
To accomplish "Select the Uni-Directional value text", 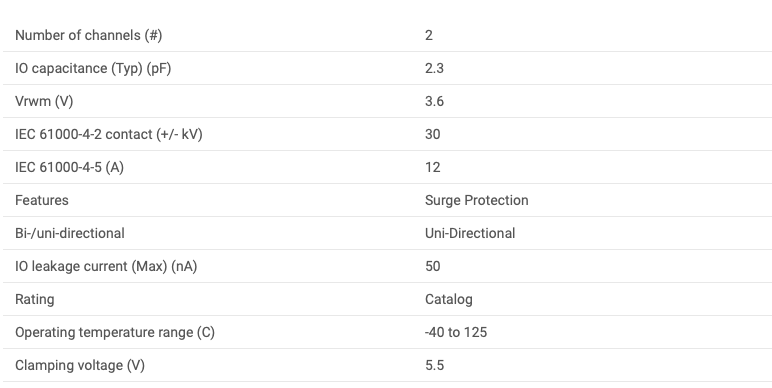I will tap(470, 233).
